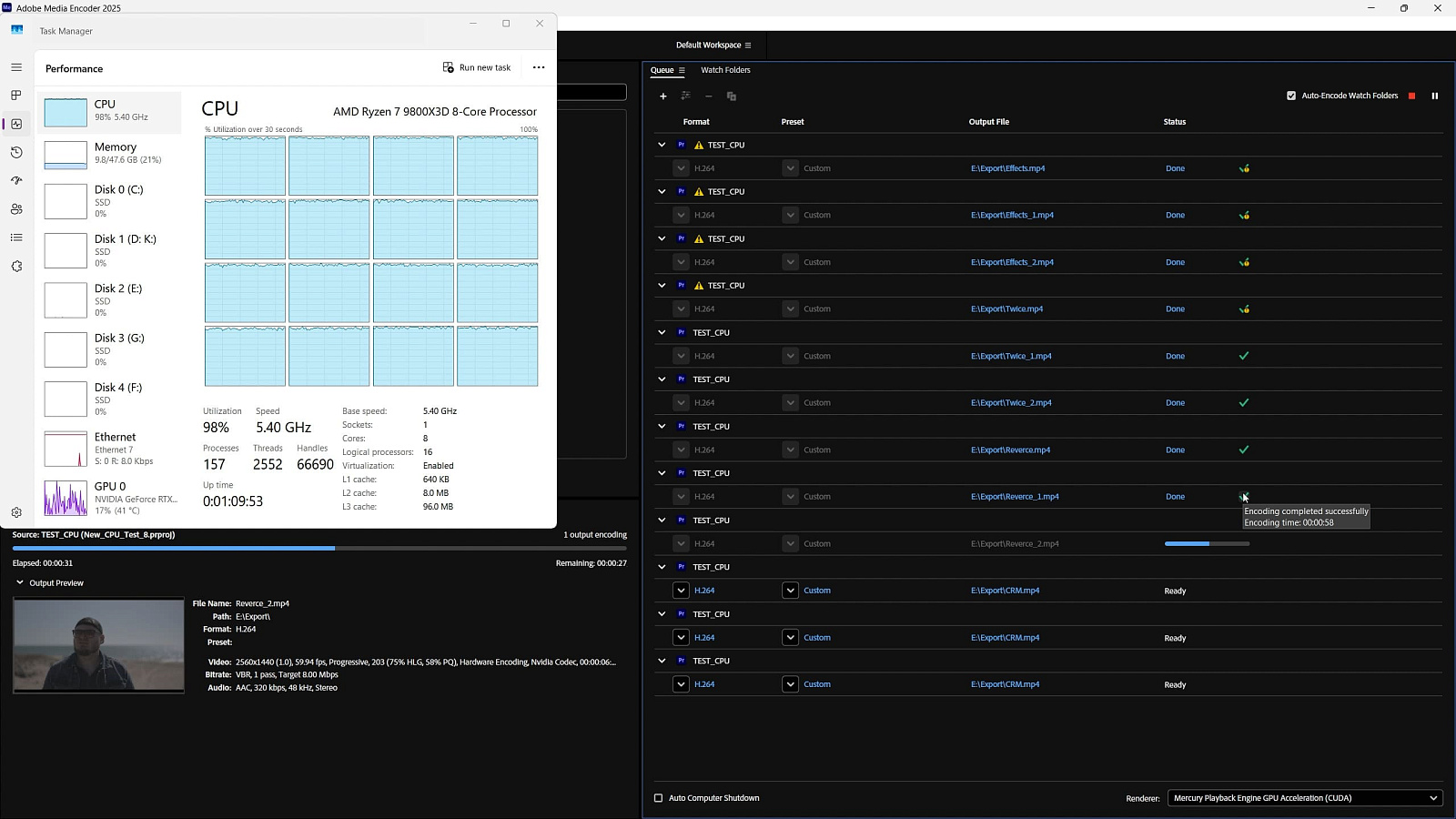Select CPU in Task Manager performance list
This screenshot has width=1456, height=819.
tap(109, 112)
